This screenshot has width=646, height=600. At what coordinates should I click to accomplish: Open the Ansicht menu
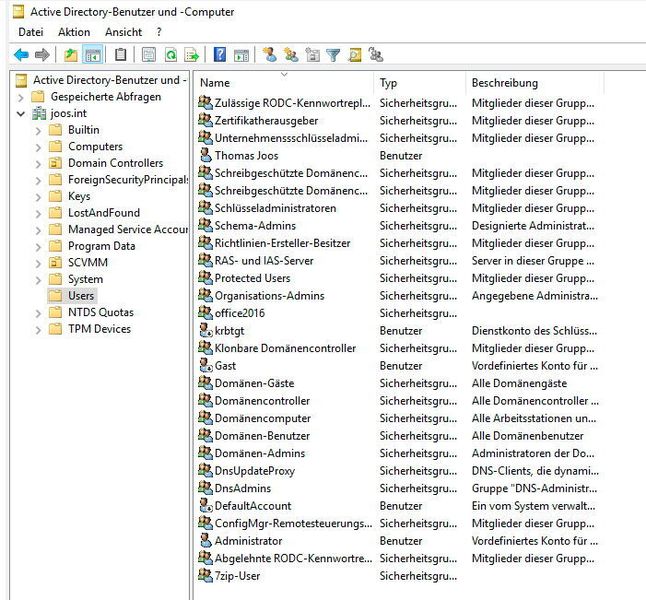pyautogui.click(x=124, y=32)
